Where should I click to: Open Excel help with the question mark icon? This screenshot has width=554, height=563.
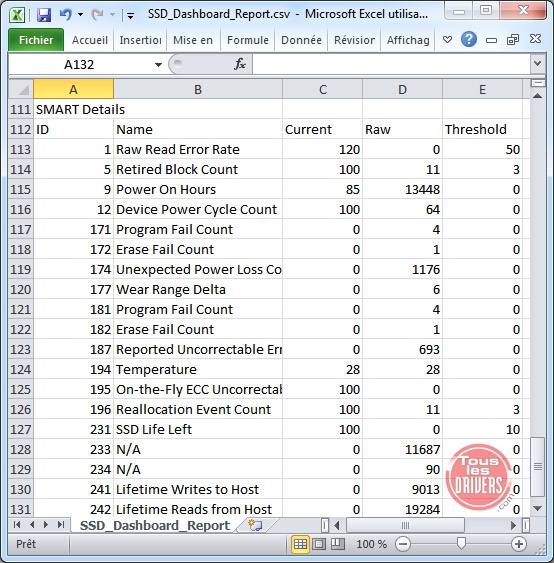[469, 39]
